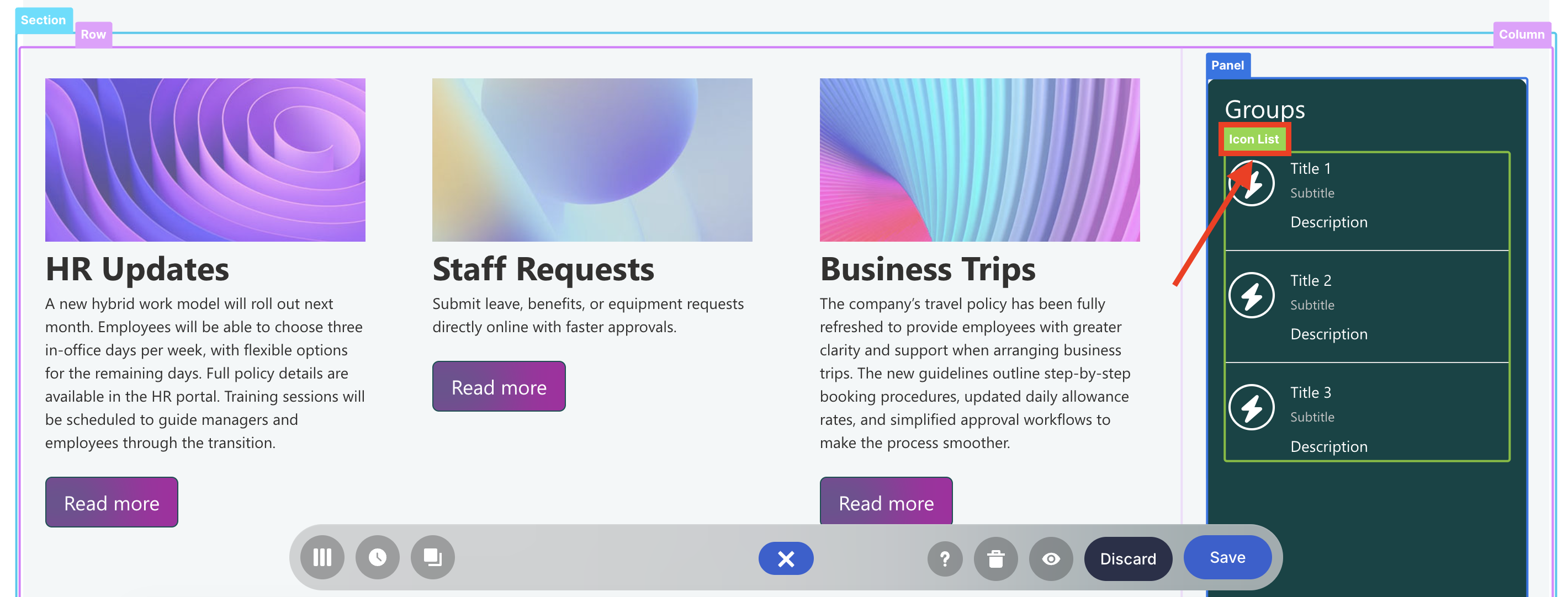Click the duplicate pages icon

click(x=432, y=557)
